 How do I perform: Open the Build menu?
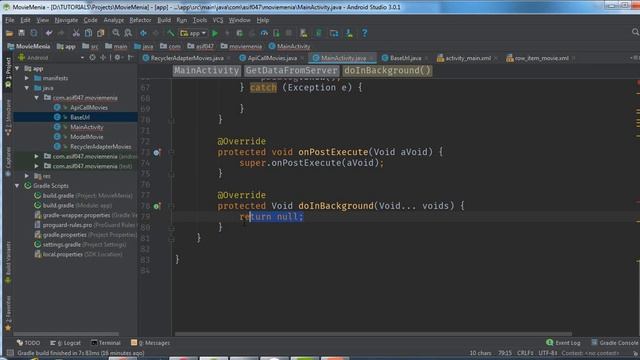click(164, 20)
